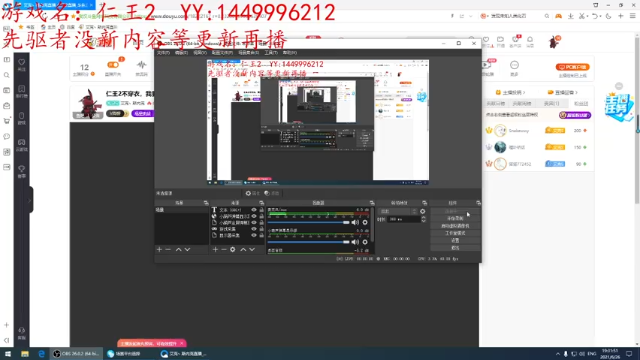Remove the selected scene with the minus icon
Viewport: 640px width, 360px height.
[x=168, y=249]
